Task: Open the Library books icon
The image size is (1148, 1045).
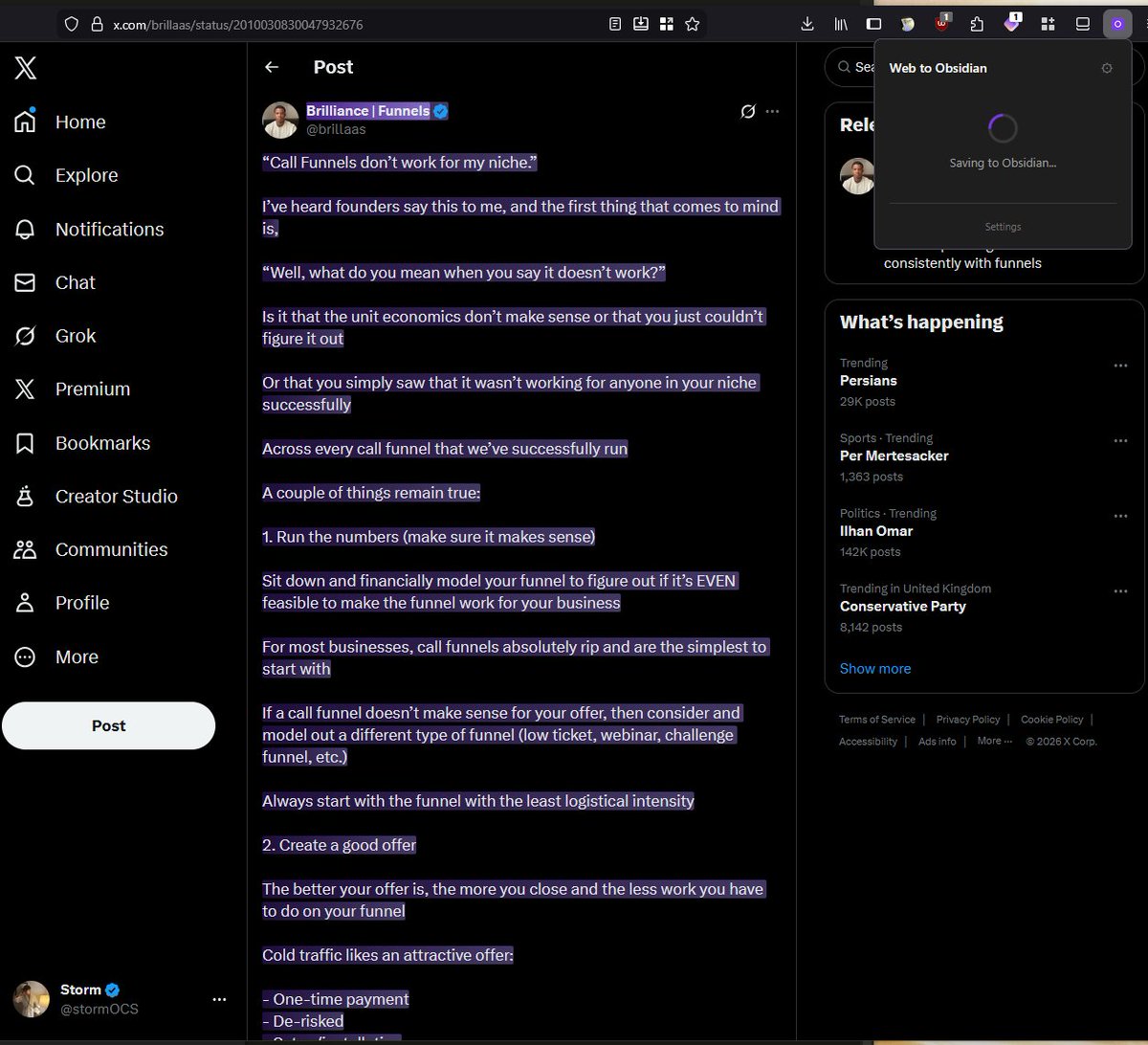Action: coord(841,24)
